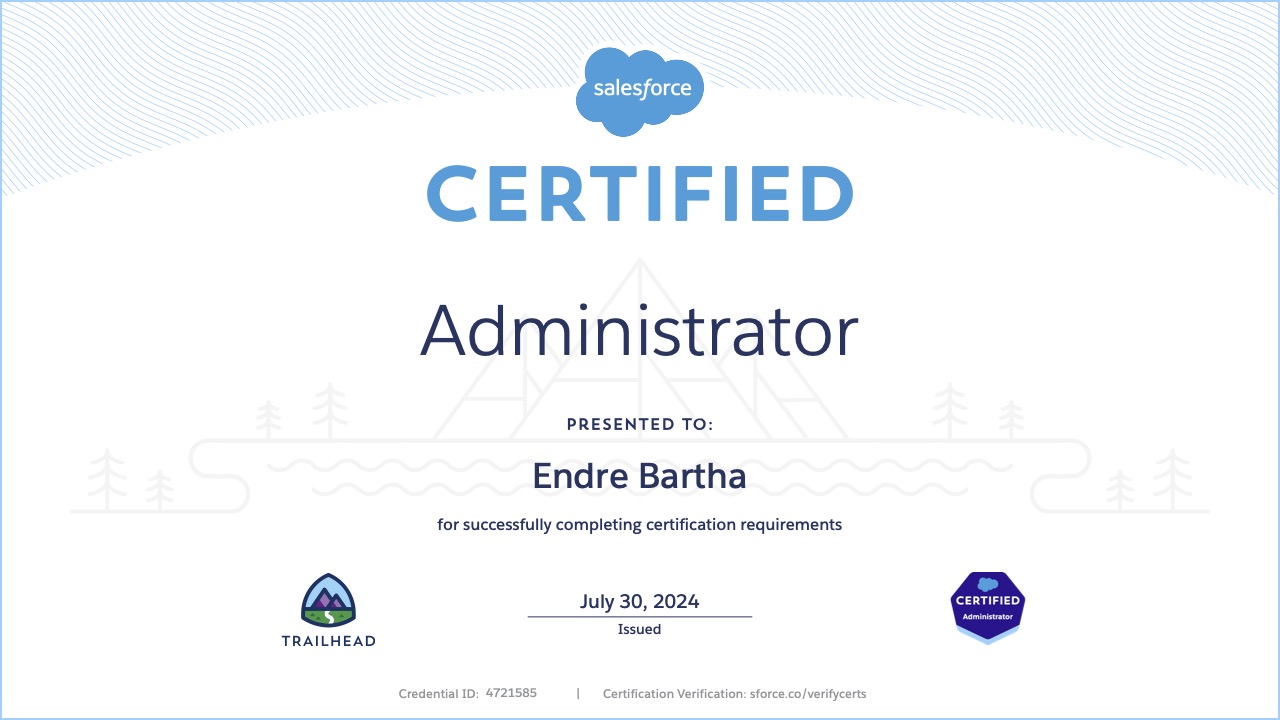This screenshot has height=720, width=1280.
Task: Select the certification requirements completion text
Action: tap(640, 524)
